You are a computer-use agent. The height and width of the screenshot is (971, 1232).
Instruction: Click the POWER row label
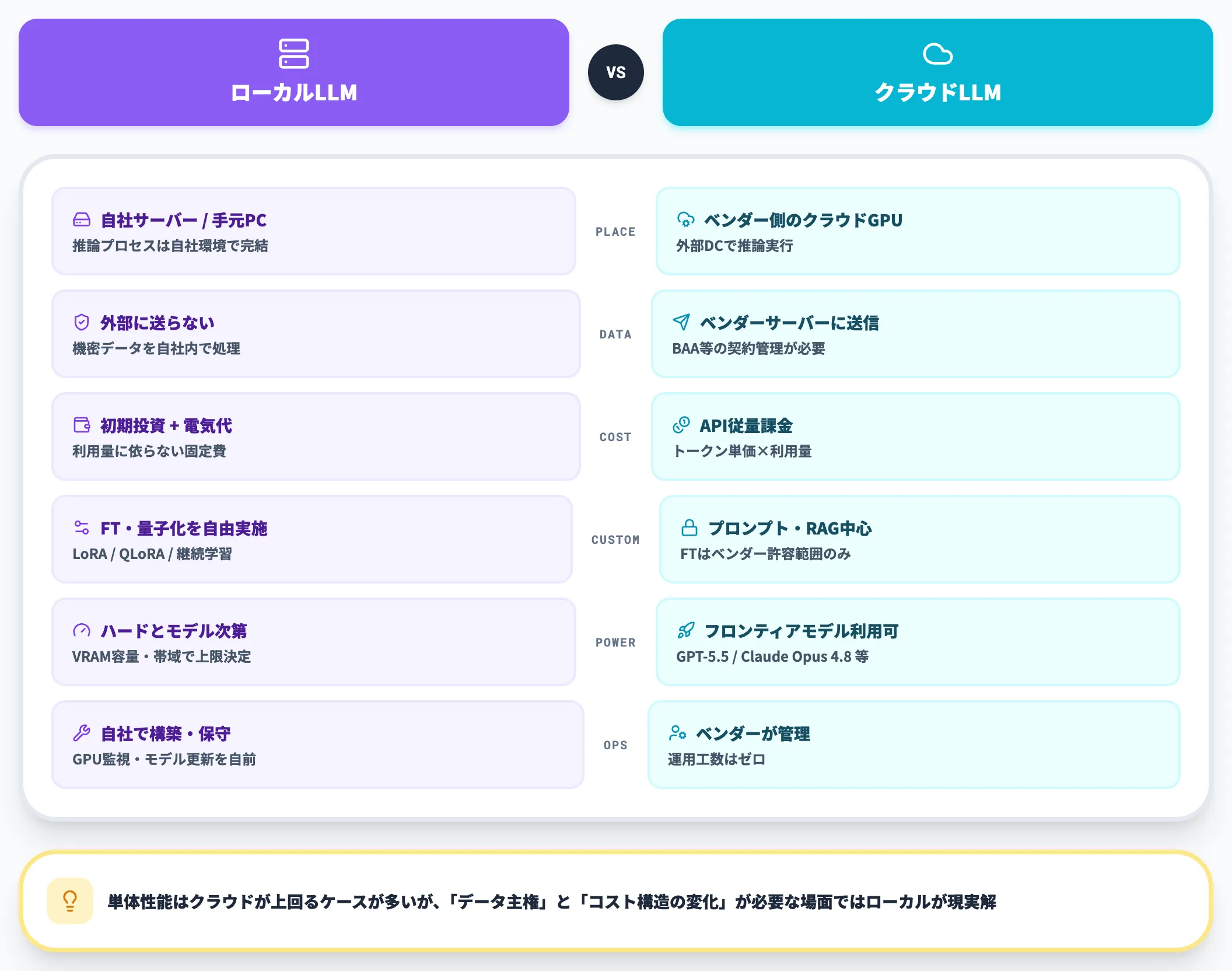coord(615,642)
